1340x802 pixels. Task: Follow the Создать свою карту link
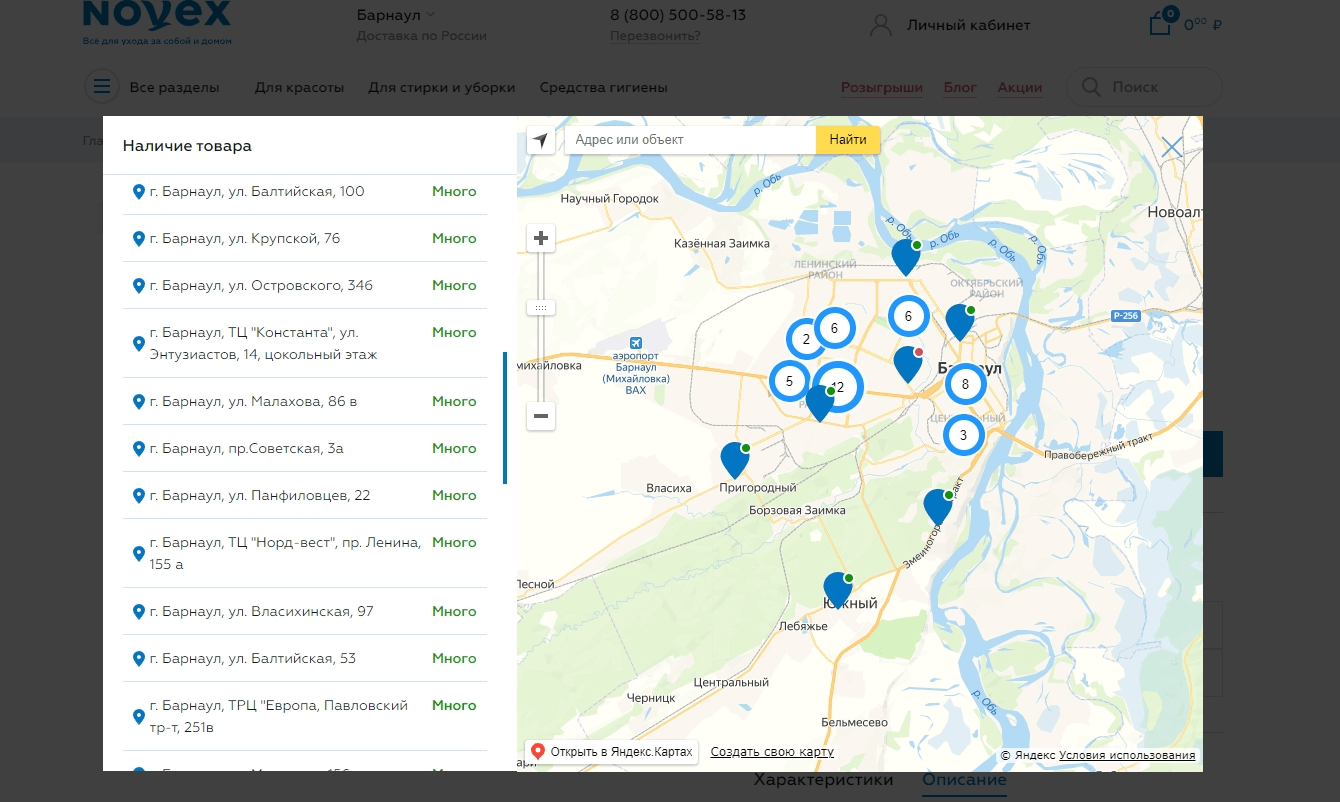click(772, 752)
